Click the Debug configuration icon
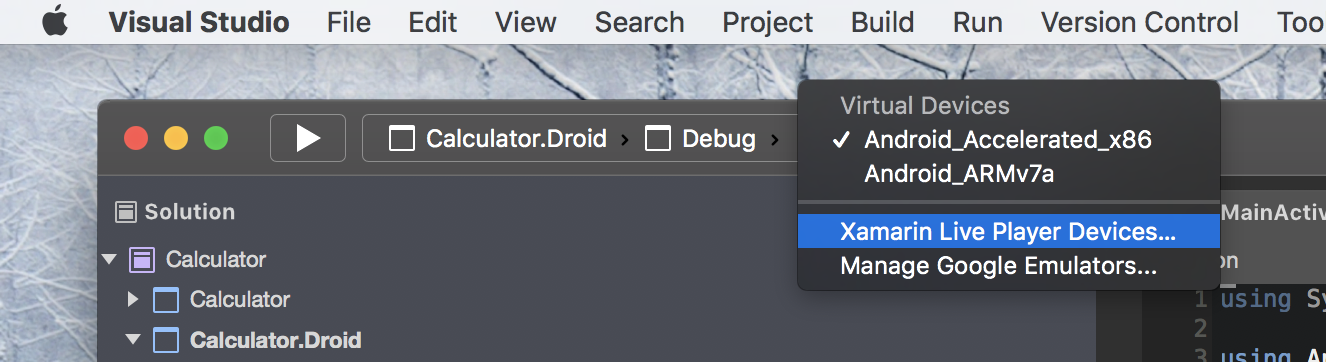Viewport: 1326px width, 362px height. click(658, 139)
